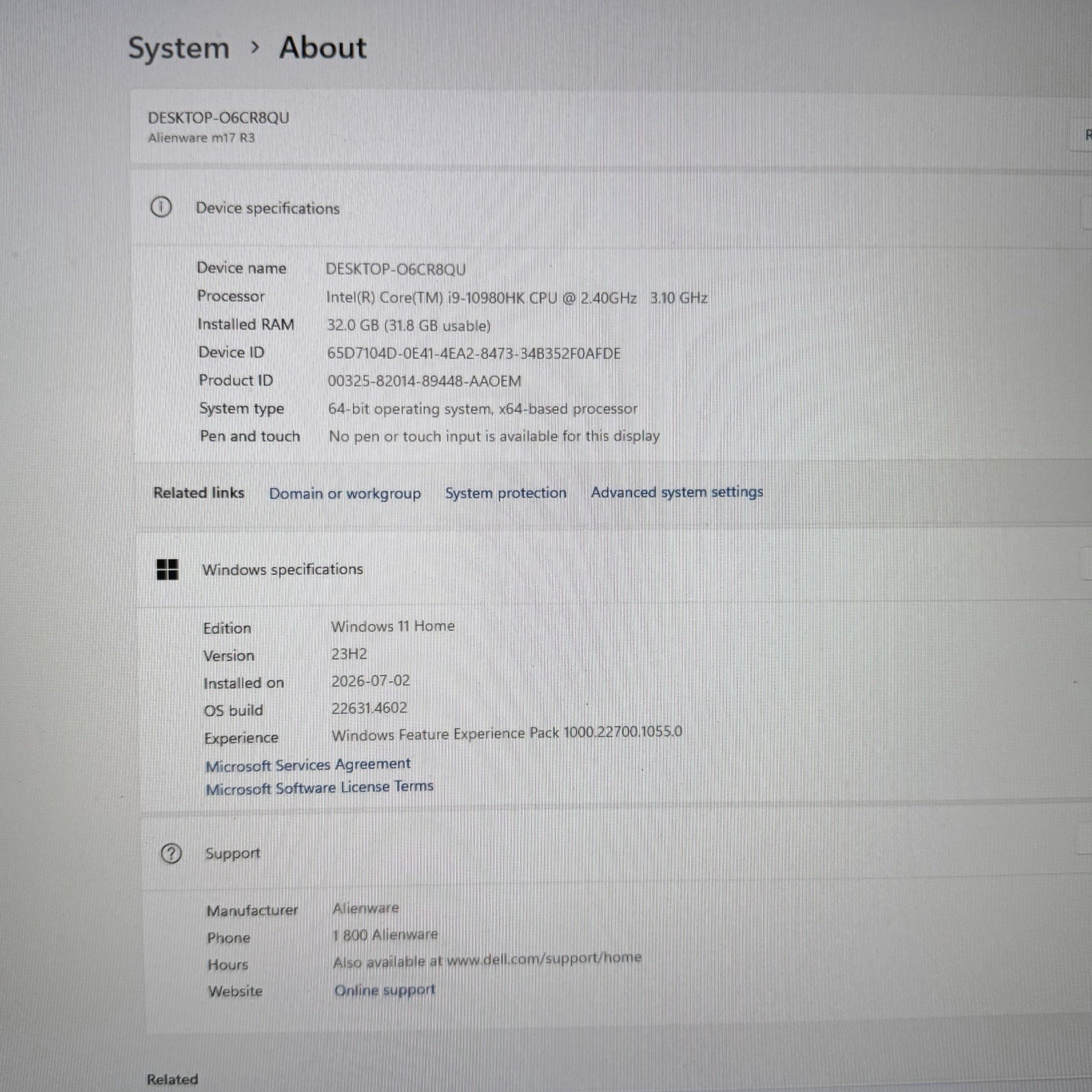Select phone value 1 800 Alienware

386,935
